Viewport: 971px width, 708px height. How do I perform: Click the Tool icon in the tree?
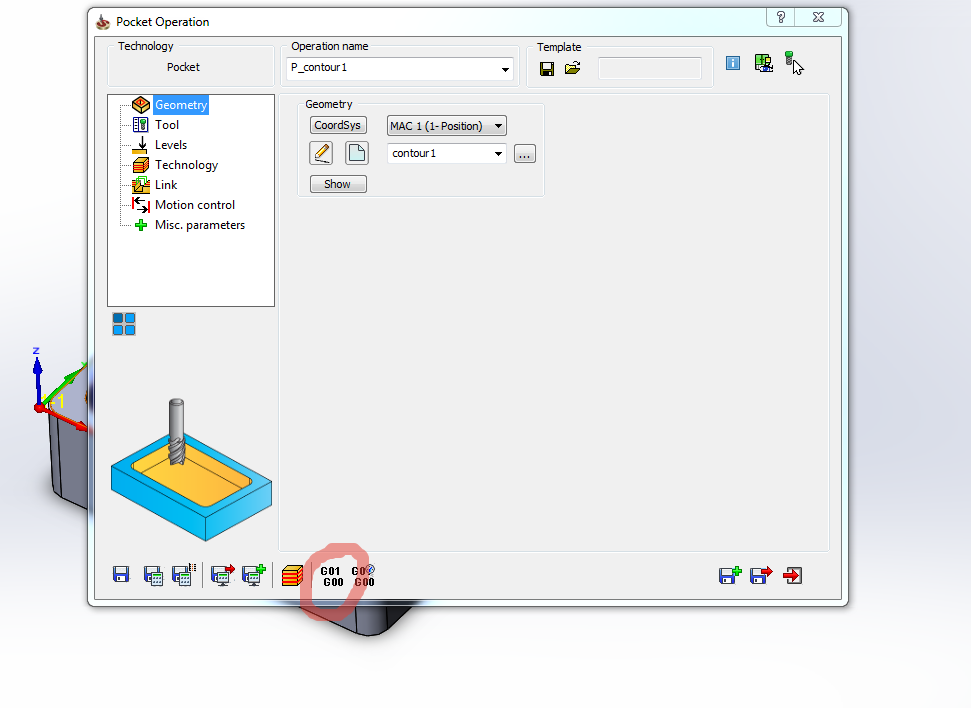coord(141,125)
